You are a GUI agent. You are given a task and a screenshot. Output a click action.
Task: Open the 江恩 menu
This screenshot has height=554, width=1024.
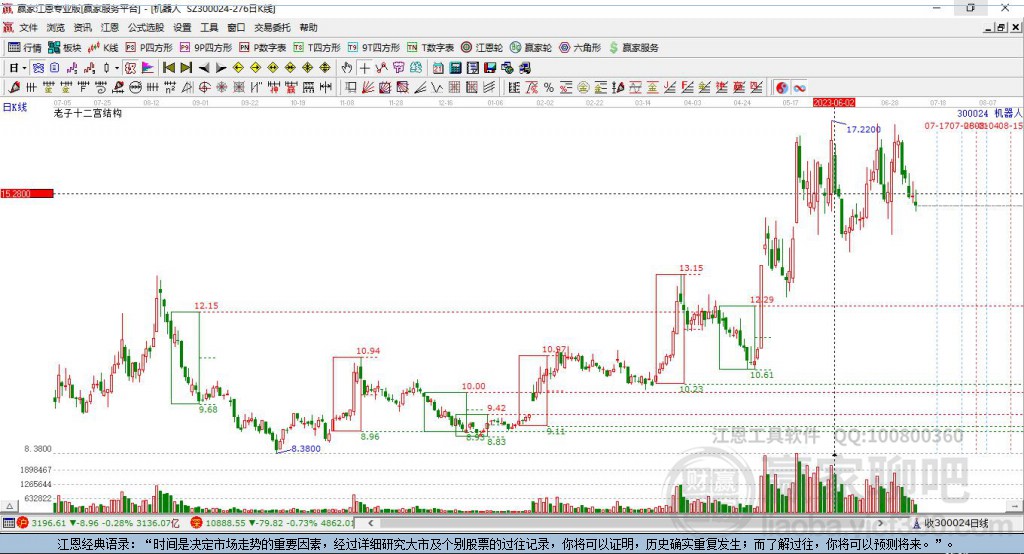tap(110, 27)
